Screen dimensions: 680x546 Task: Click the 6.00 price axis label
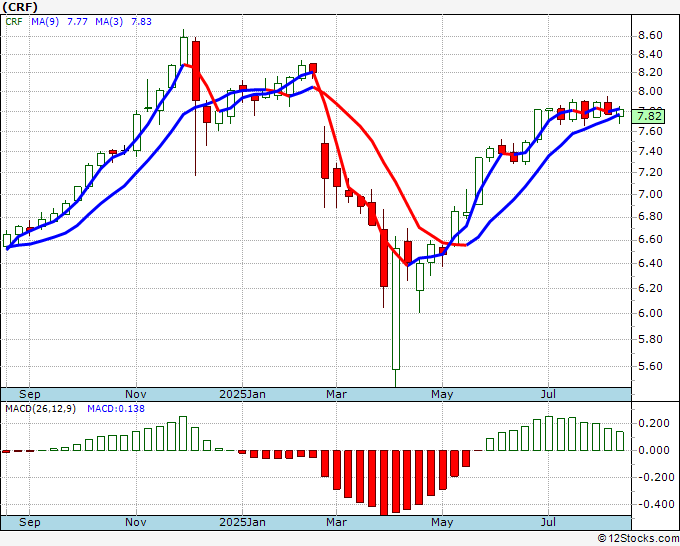650,314
